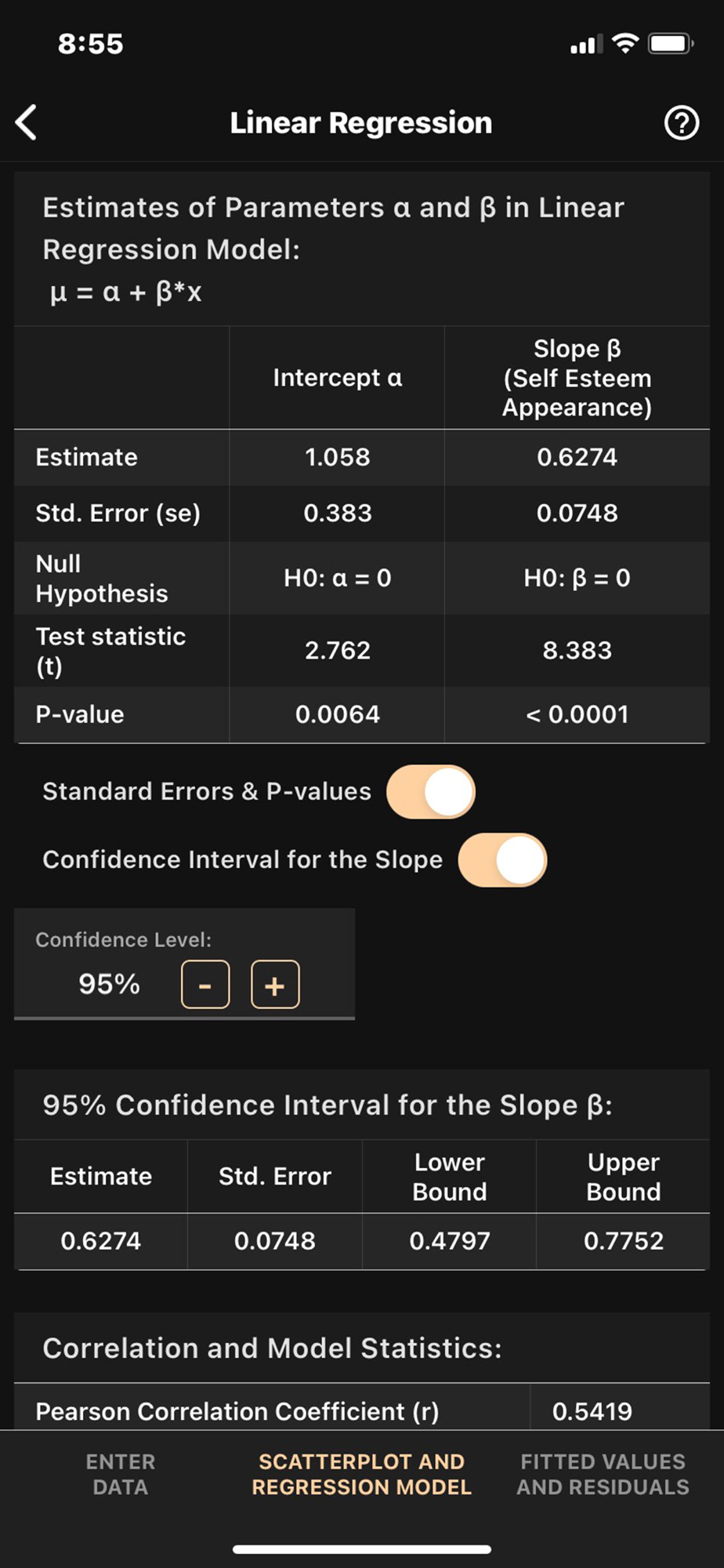Decrease confidence level with minus button
Viewport: 724px width, 1568px height.
205,984
